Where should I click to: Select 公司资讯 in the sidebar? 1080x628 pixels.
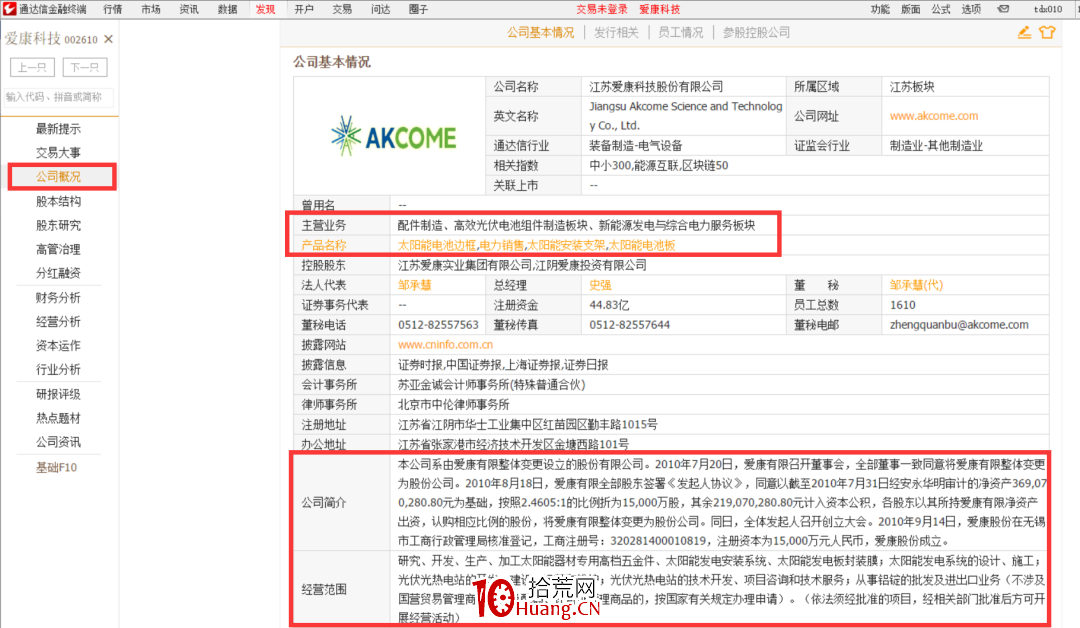coord(59,442)
